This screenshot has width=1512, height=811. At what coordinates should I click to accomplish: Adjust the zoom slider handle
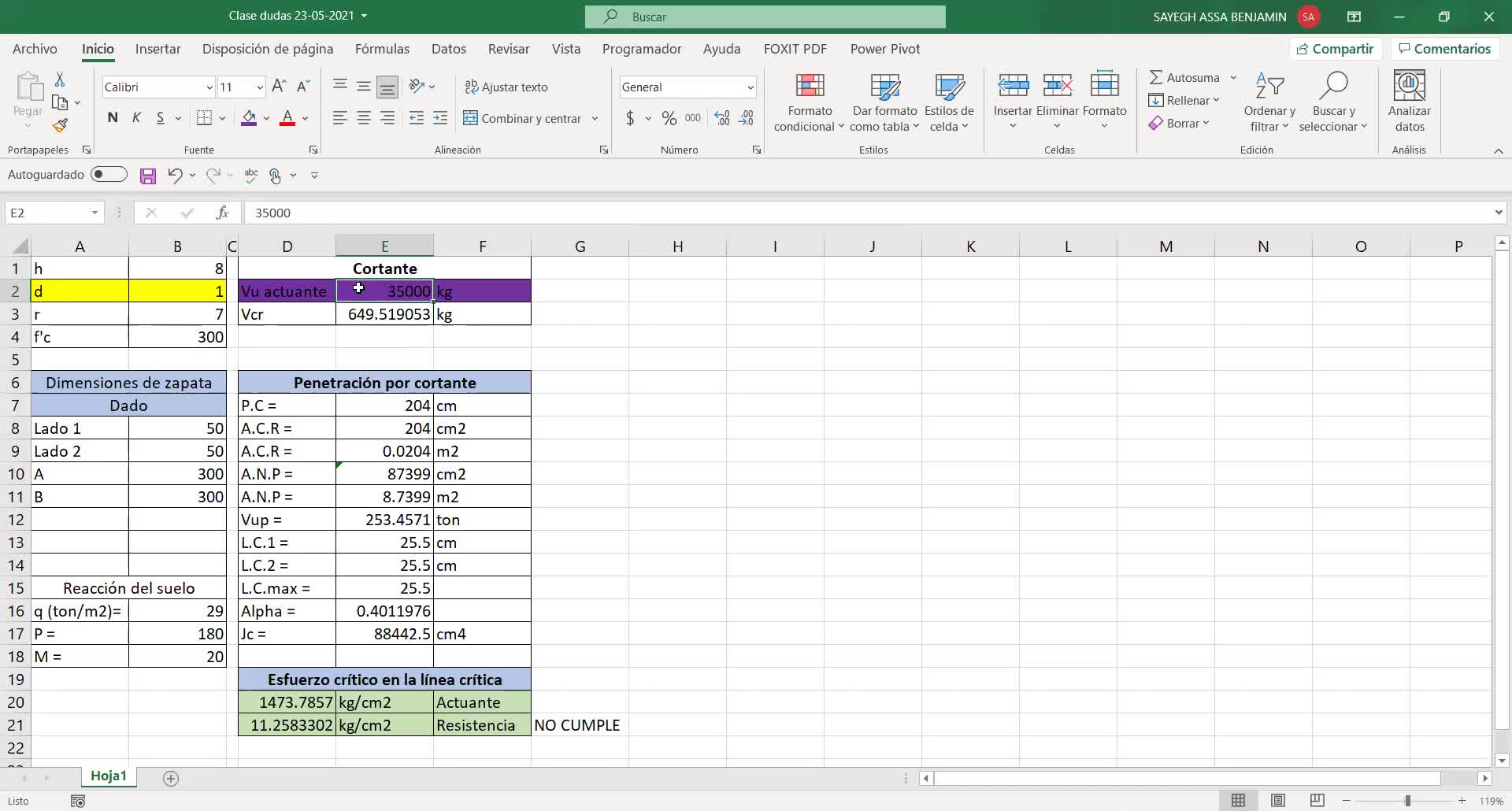(1407, 801)
